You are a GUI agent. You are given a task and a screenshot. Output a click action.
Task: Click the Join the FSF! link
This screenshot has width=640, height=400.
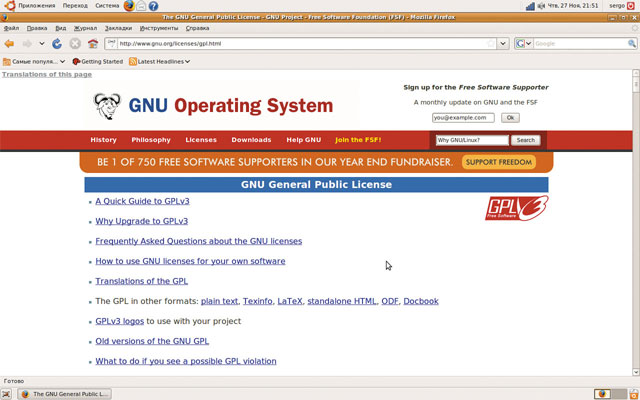coord(358,140)
